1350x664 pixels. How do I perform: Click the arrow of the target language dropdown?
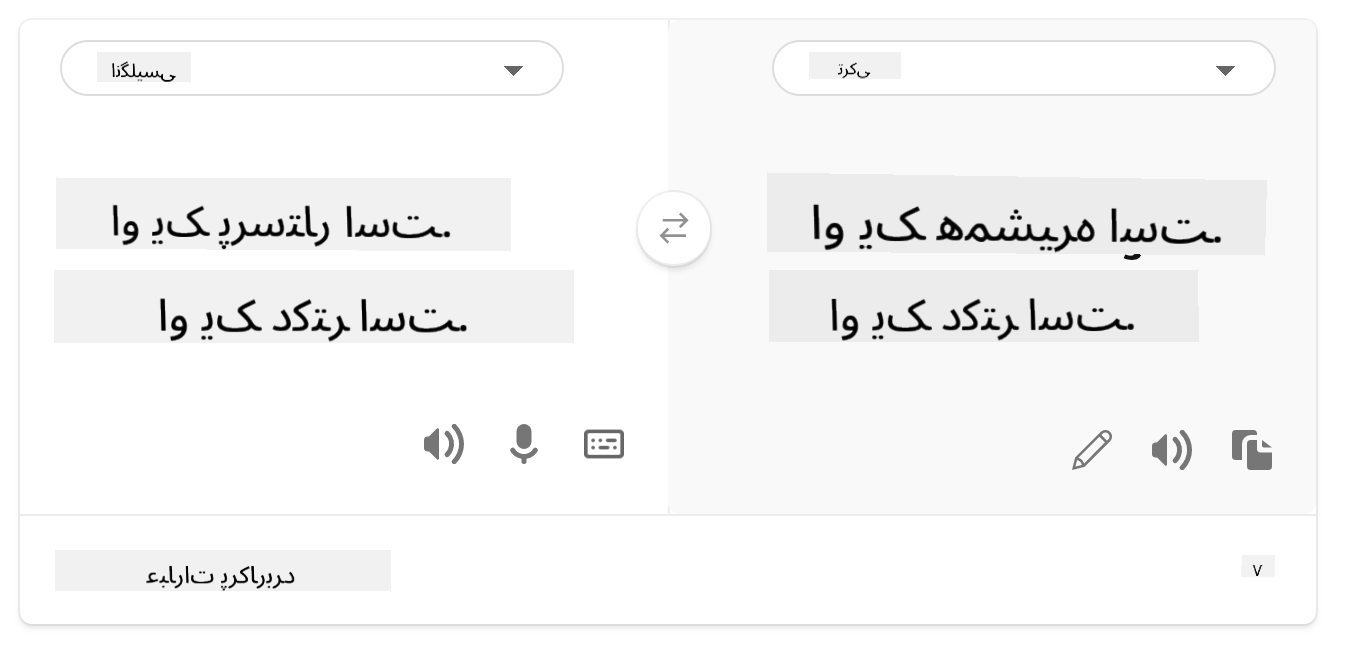pos(1225,70)
